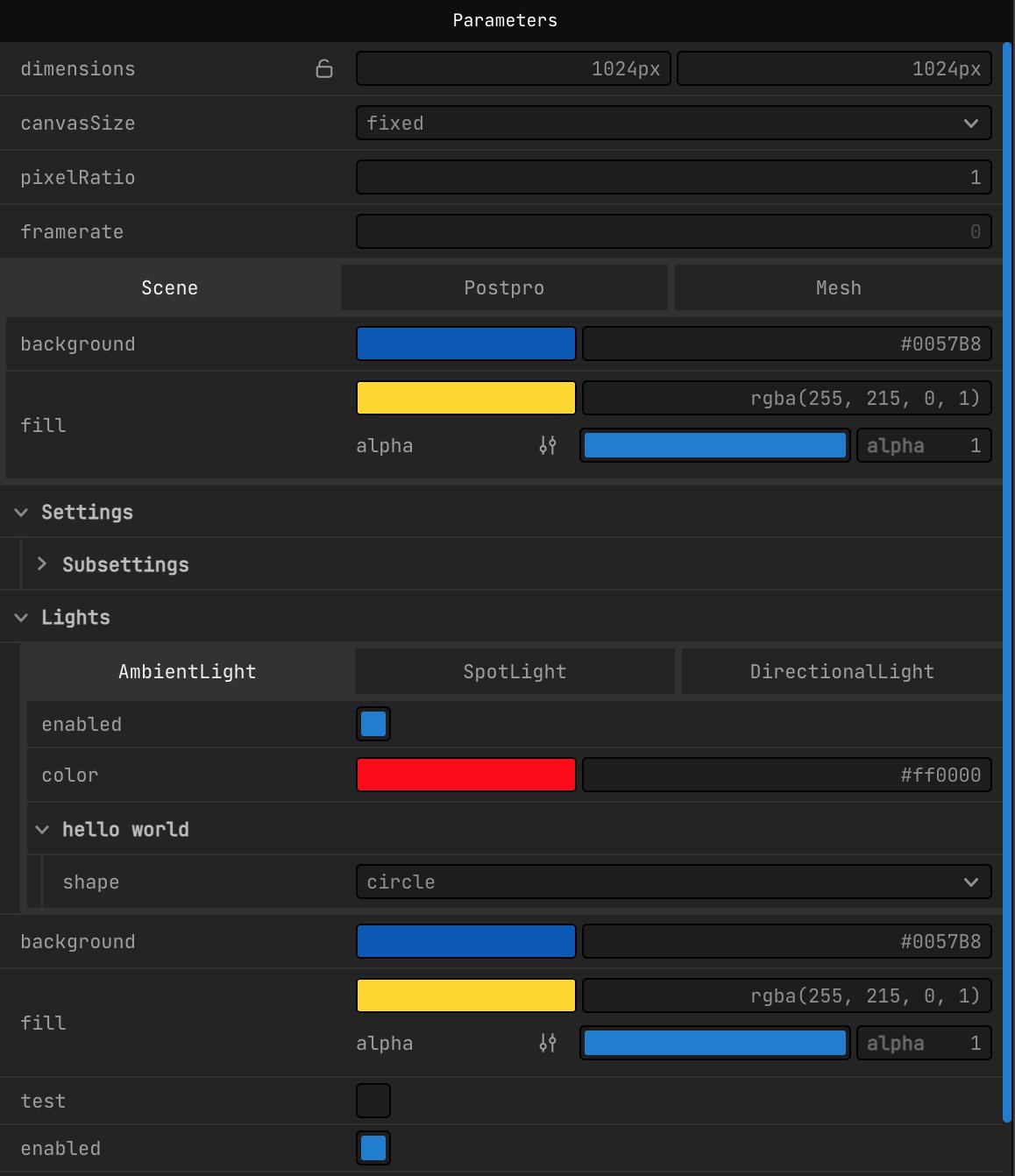
Task: Click the panel vertical scrollbar
Action: point(1008,582)
